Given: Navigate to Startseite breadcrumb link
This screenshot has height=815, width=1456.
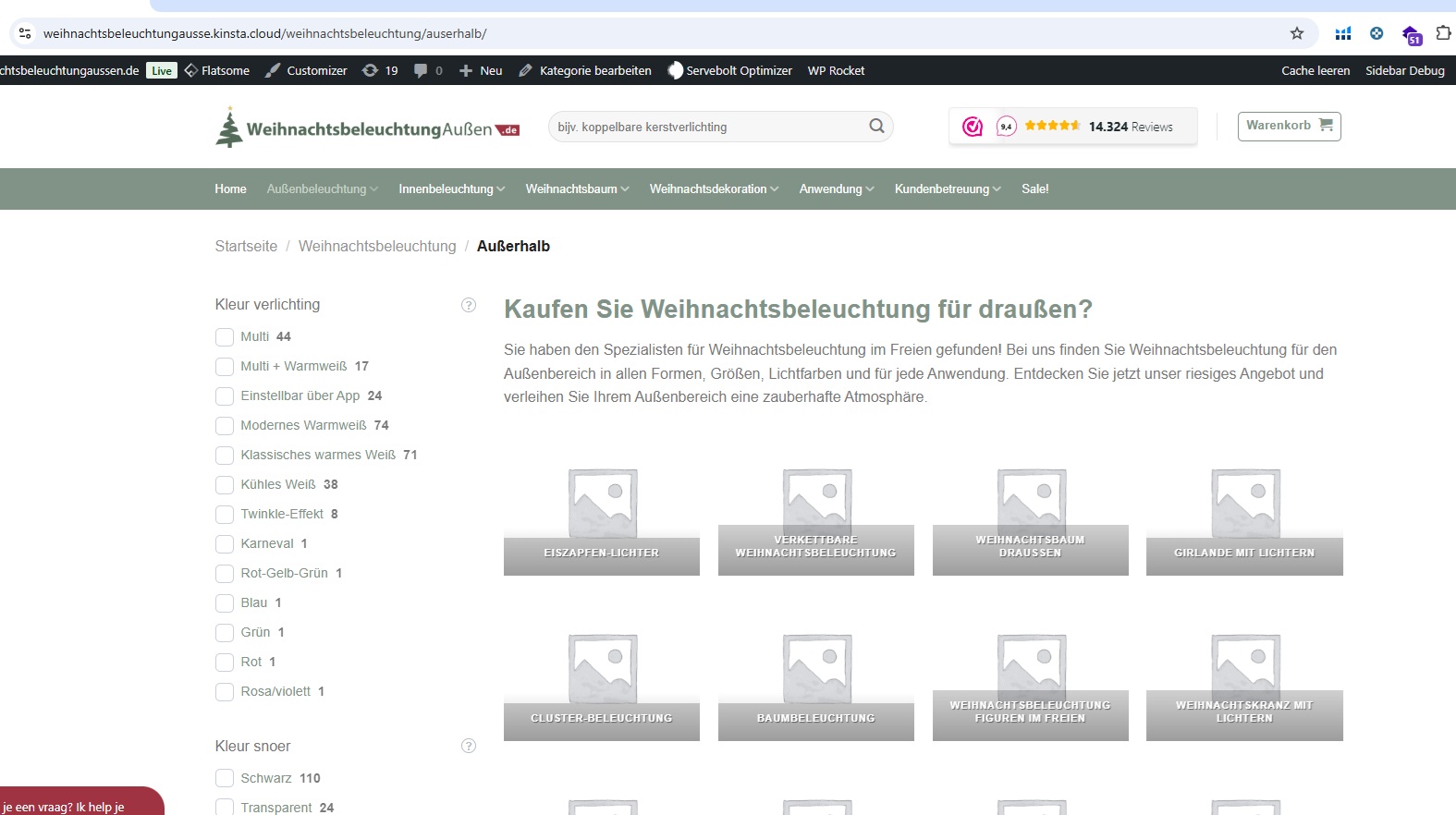Looking at the screenshot, I should (246, 246).
